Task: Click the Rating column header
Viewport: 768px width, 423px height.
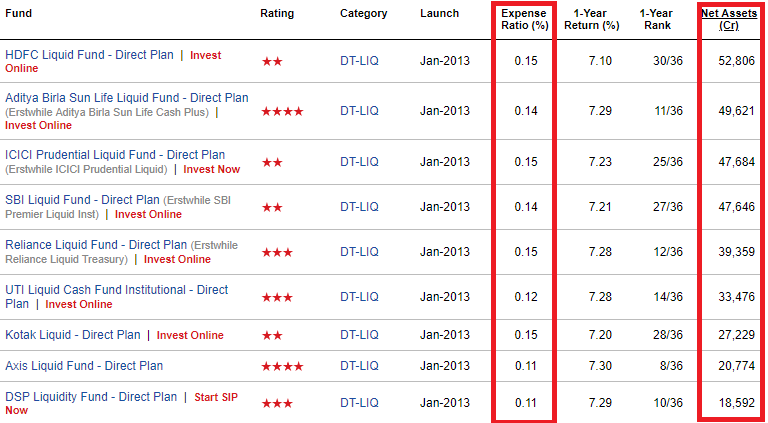Action: (277, 14)
